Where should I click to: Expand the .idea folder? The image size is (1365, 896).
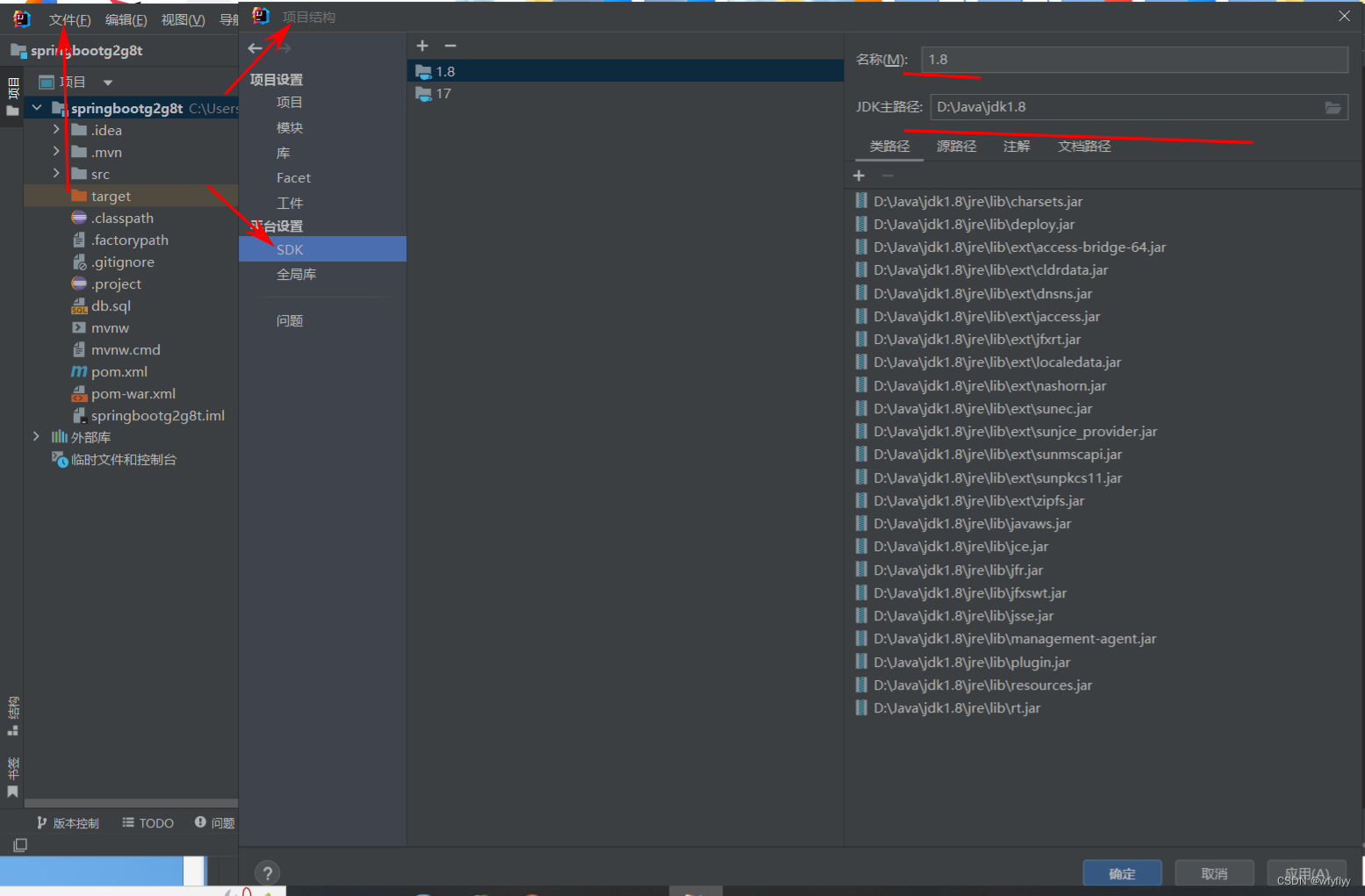coord(56,130)
